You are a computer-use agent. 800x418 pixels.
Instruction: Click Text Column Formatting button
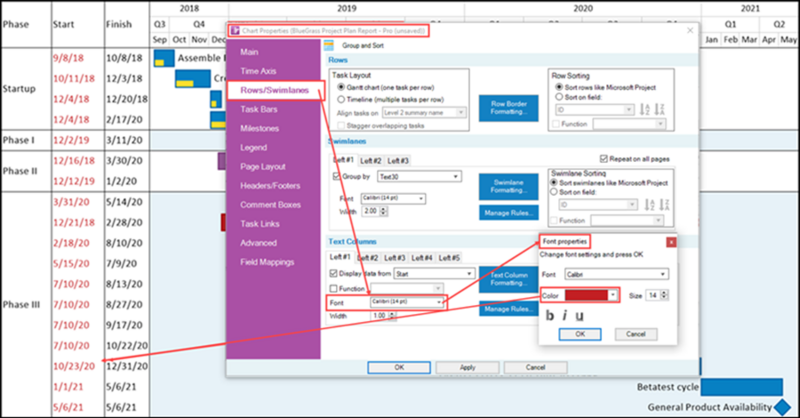point(509,279)
